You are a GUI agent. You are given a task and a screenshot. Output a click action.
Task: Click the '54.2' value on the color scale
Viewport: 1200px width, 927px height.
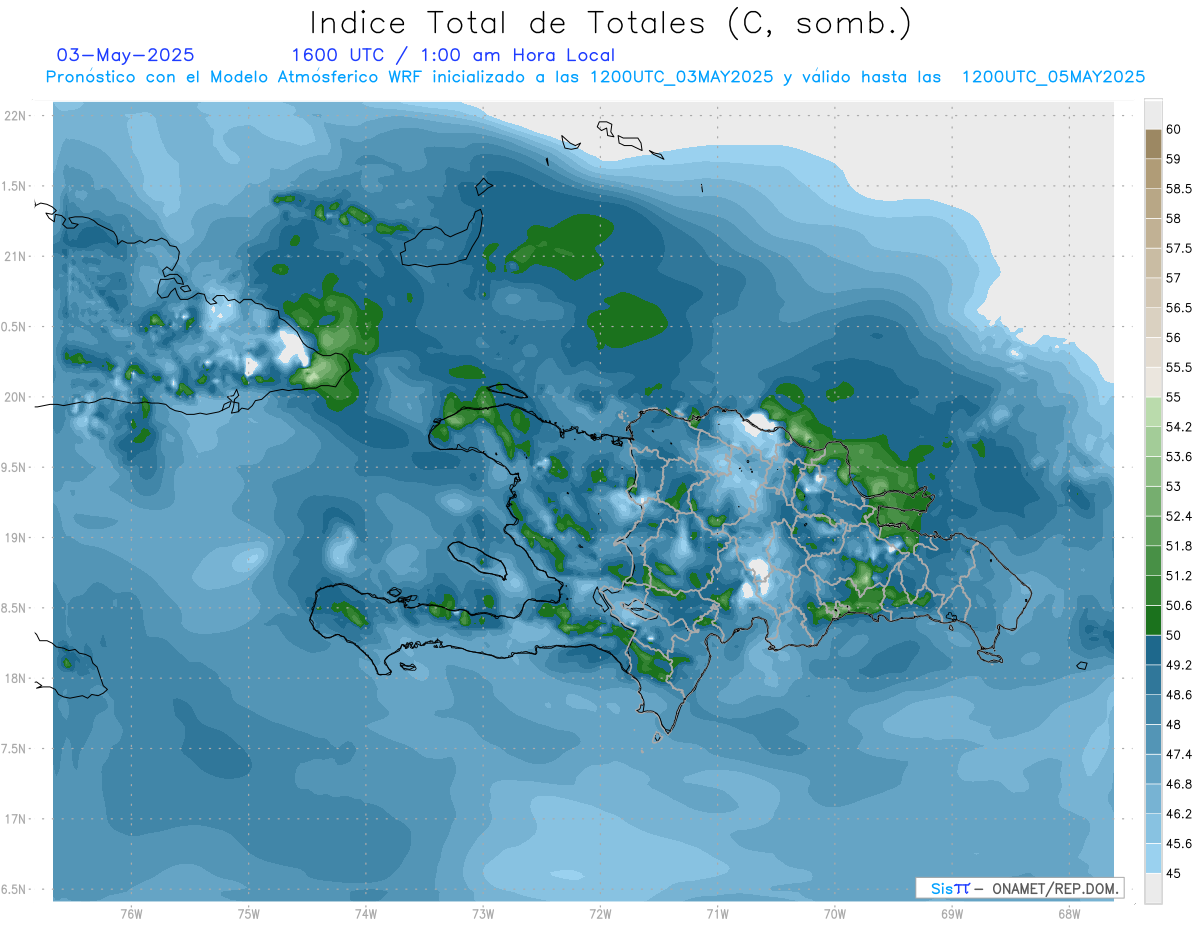point(1179,427)
